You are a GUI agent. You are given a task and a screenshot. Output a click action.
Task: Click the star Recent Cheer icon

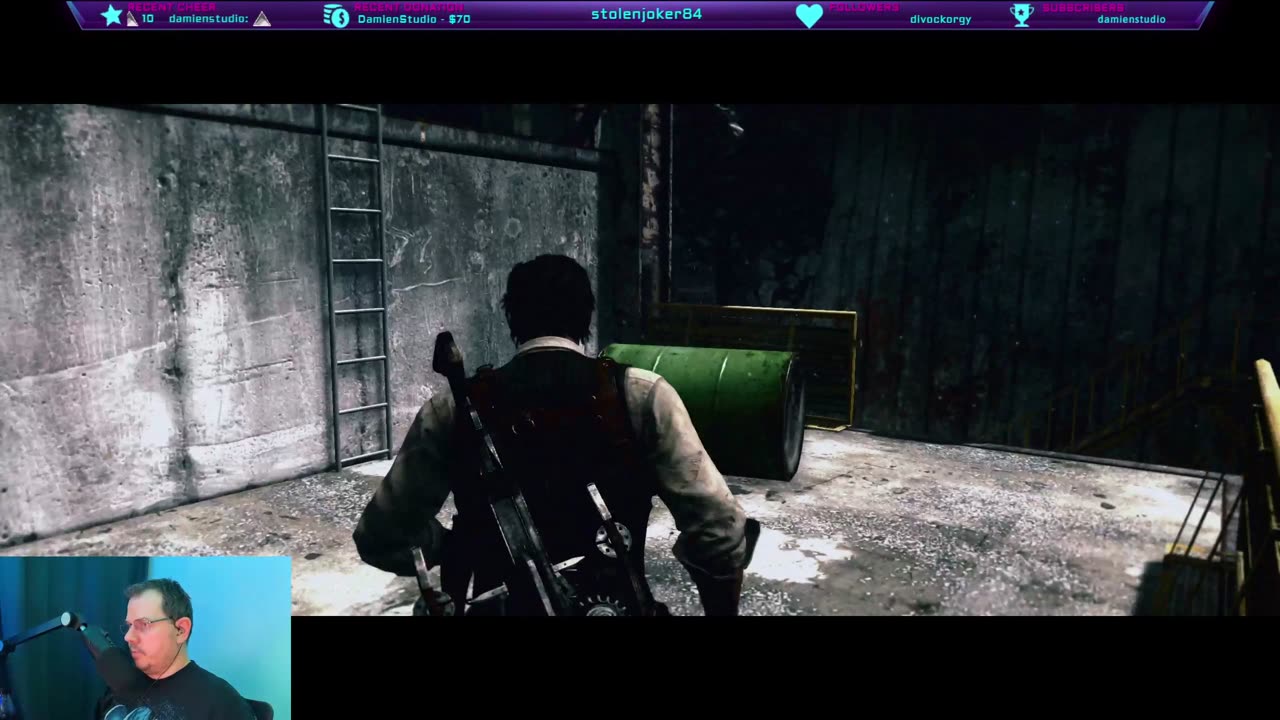pyautogui.click(x=111, y=15)
